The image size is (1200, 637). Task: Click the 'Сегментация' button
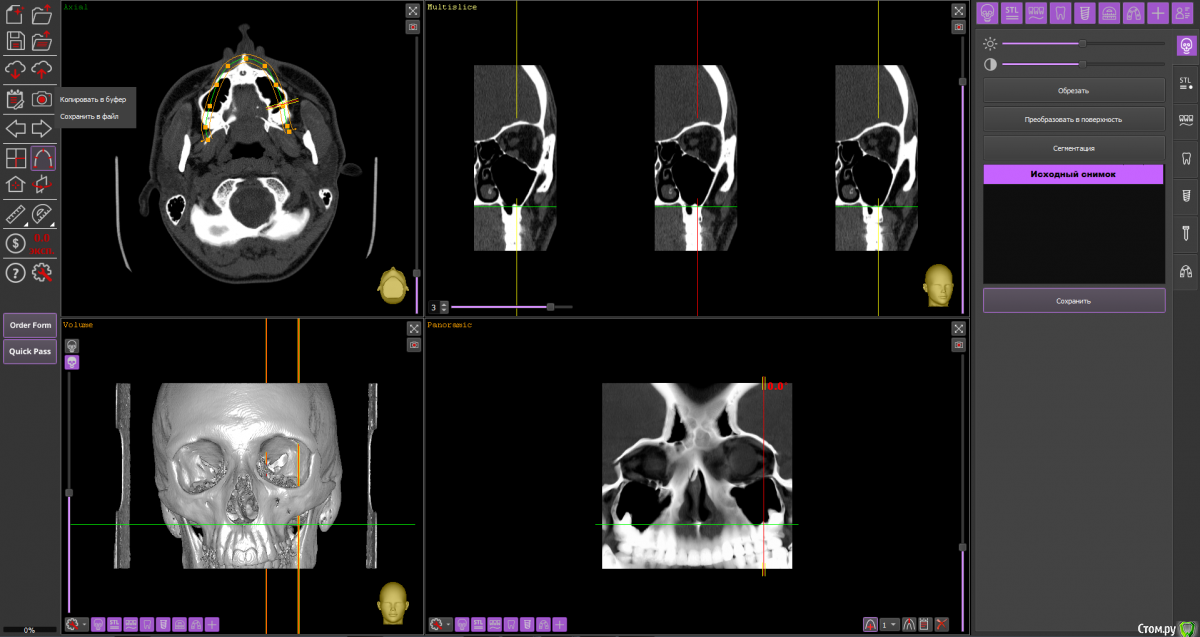point(1073,148)
